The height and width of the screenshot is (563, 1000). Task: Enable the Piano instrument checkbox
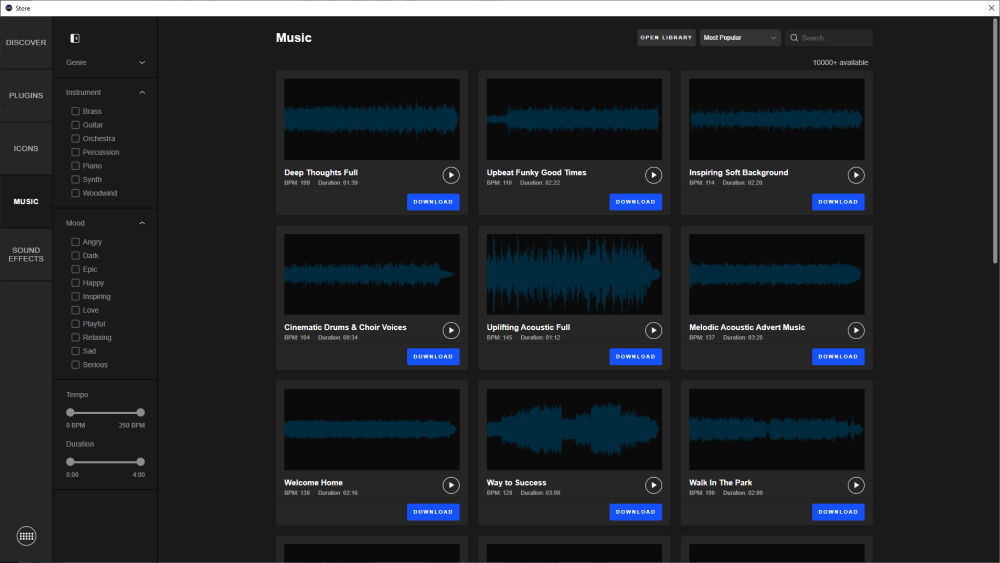coord(75,166)
